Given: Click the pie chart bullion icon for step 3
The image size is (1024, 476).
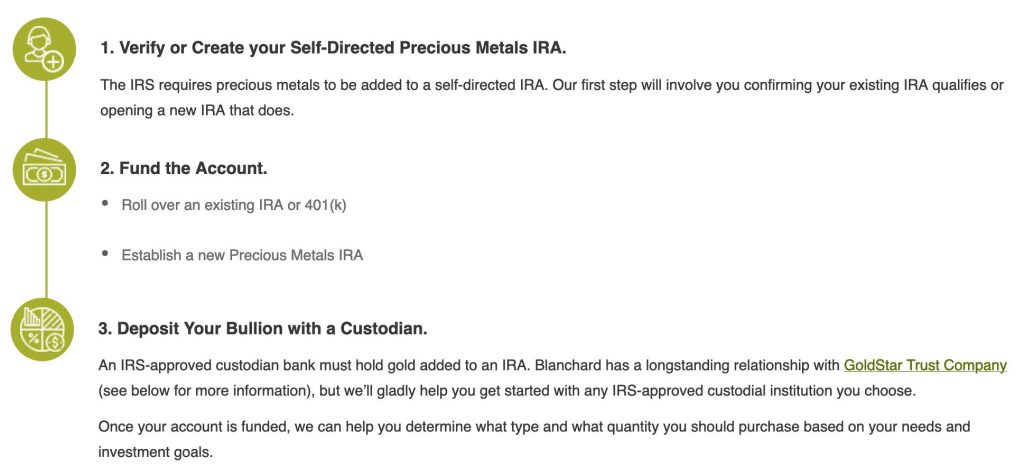Looking at the screenshot, I should coord(43,330).
